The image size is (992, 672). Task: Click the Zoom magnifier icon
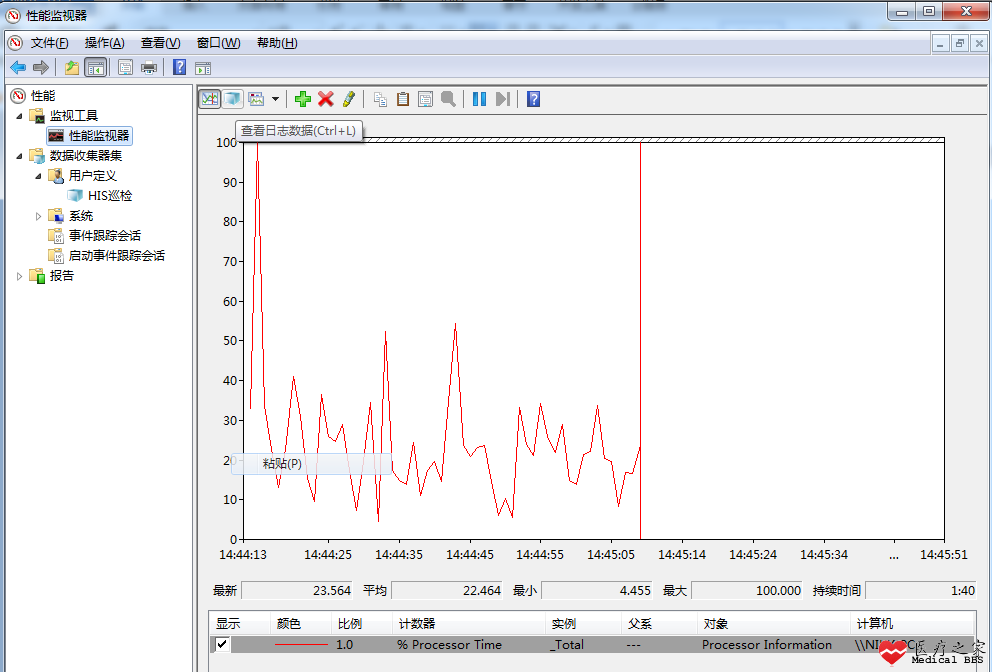pyautogui.click(x=449, y=99)
